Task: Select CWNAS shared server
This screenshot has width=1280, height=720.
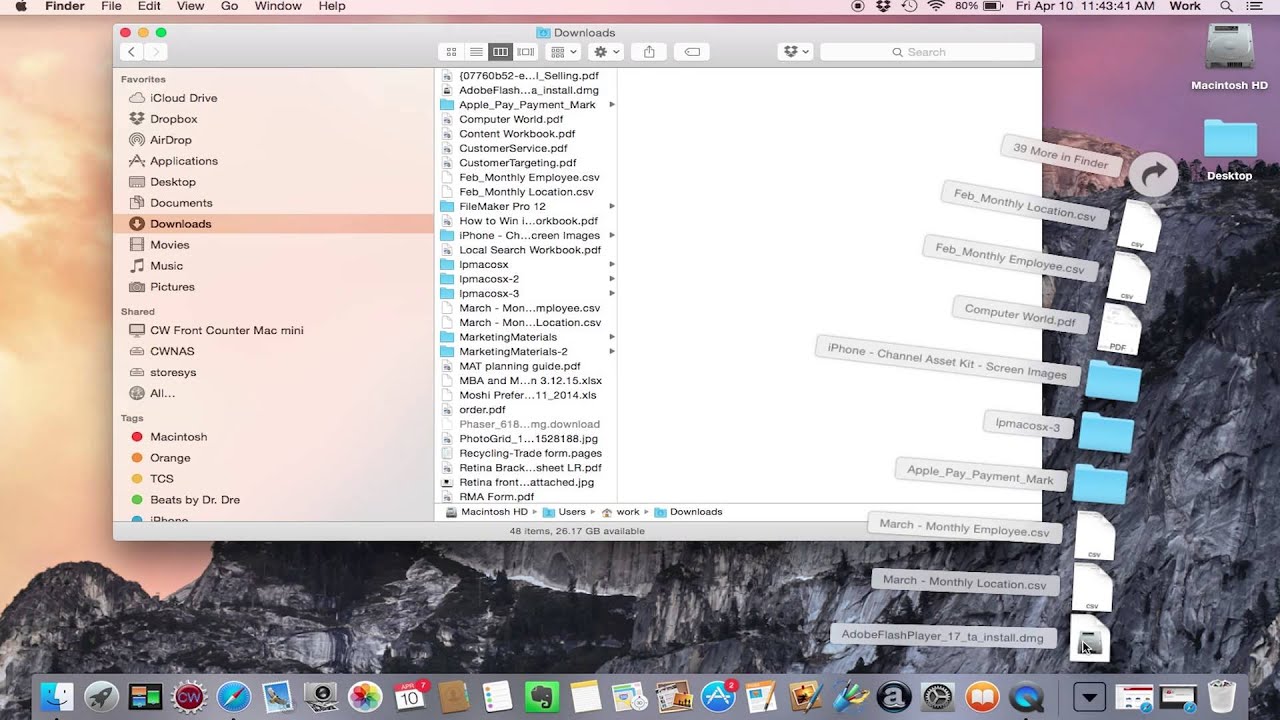Action: [x=172, y=351]
